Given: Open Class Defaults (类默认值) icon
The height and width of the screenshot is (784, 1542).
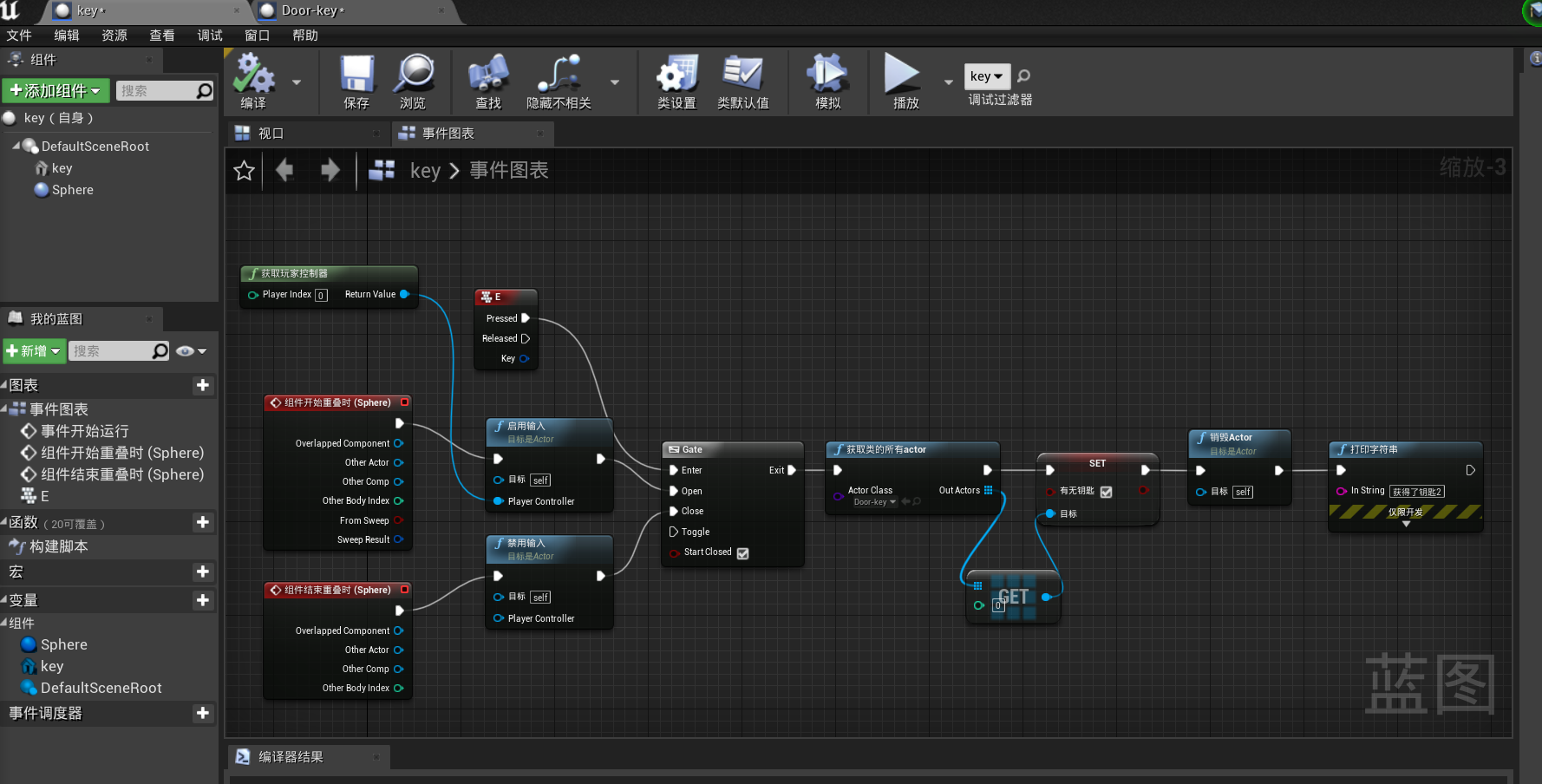Looking at the screenshot, I should coord(743,75).
